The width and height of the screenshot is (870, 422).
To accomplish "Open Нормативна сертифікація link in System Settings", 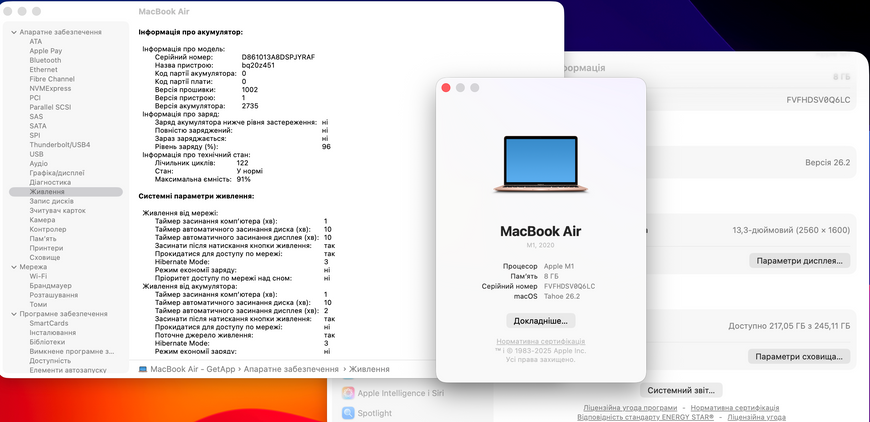I will coord(735,408).
